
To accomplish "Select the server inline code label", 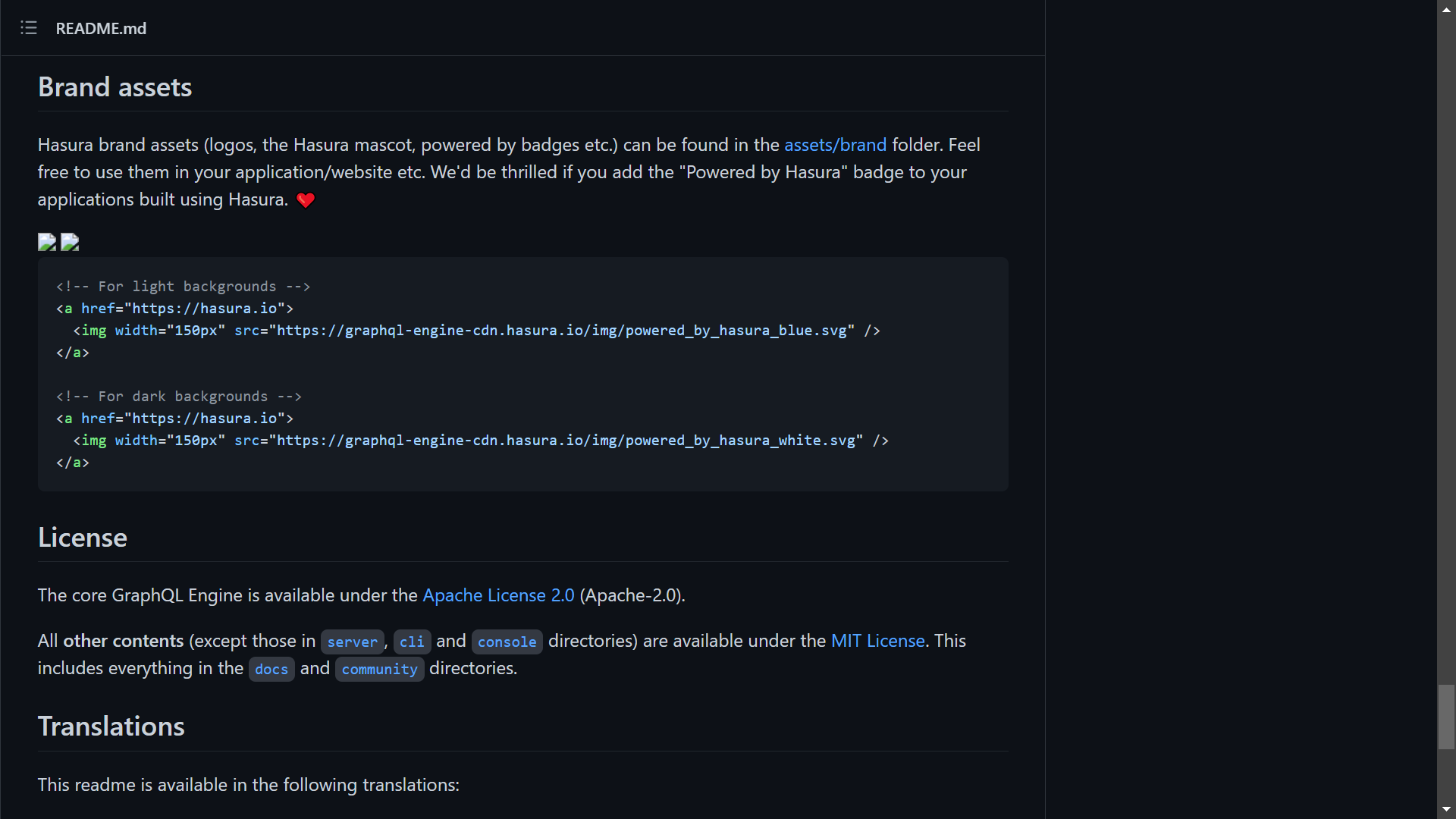I will (x=352, y=642).
